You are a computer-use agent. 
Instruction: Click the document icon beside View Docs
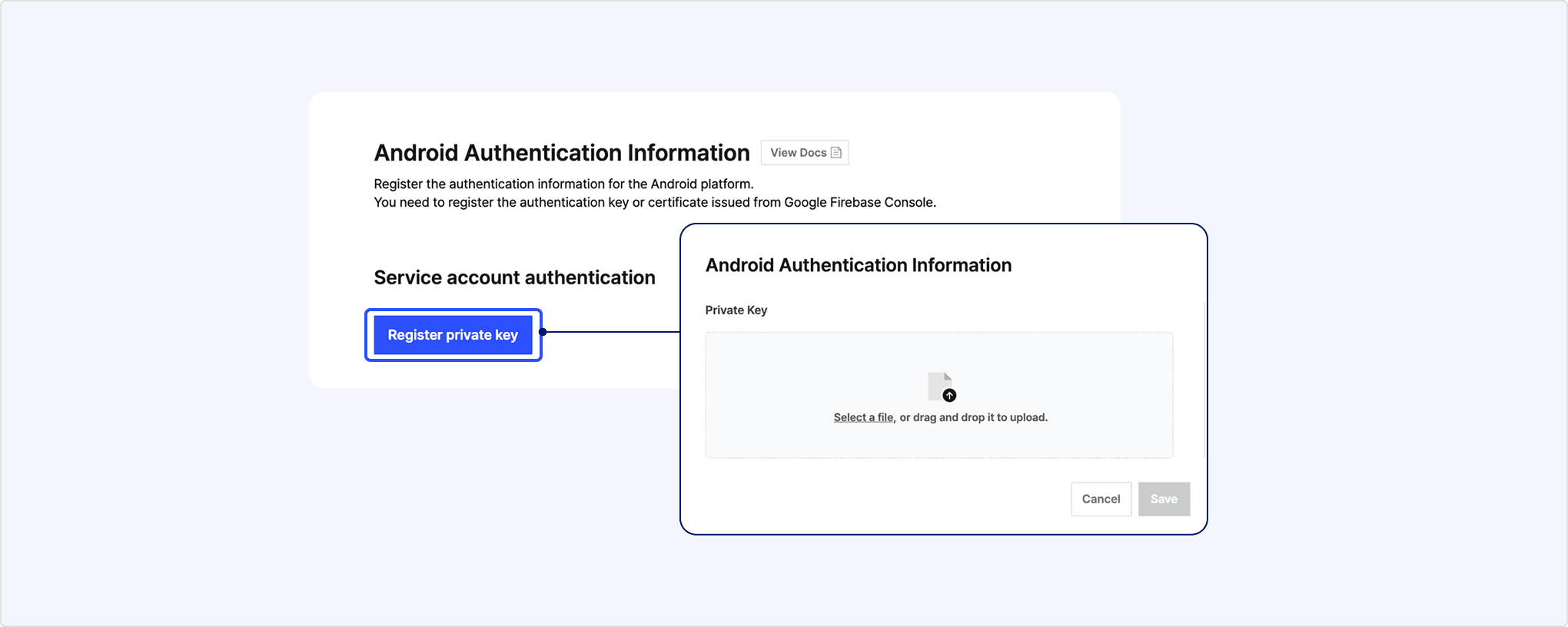tap(836, 153)
